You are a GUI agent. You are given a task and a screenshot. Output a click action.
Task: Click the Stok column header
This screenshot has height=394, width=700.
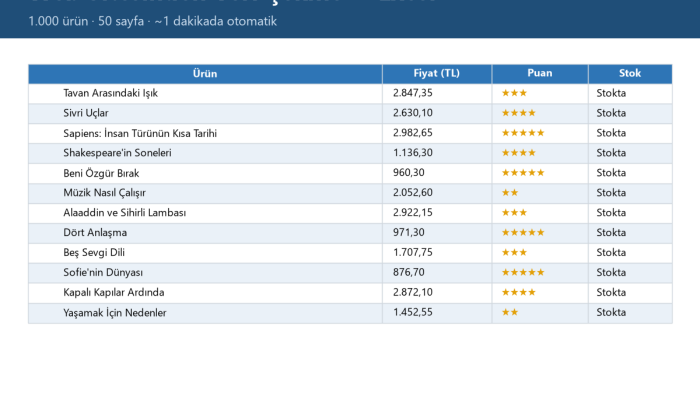click(630, 74)
